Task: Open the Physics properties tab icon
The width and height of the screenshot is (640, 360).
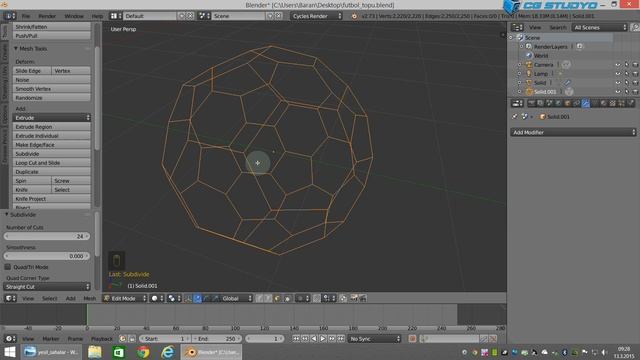Action: [x=631, y=104]
